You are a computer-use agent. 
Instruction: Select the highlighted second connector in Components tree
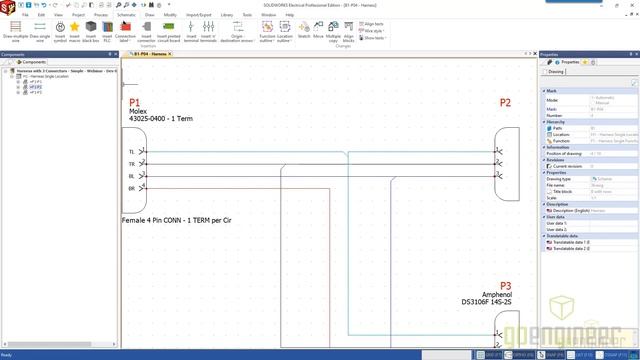36,87
